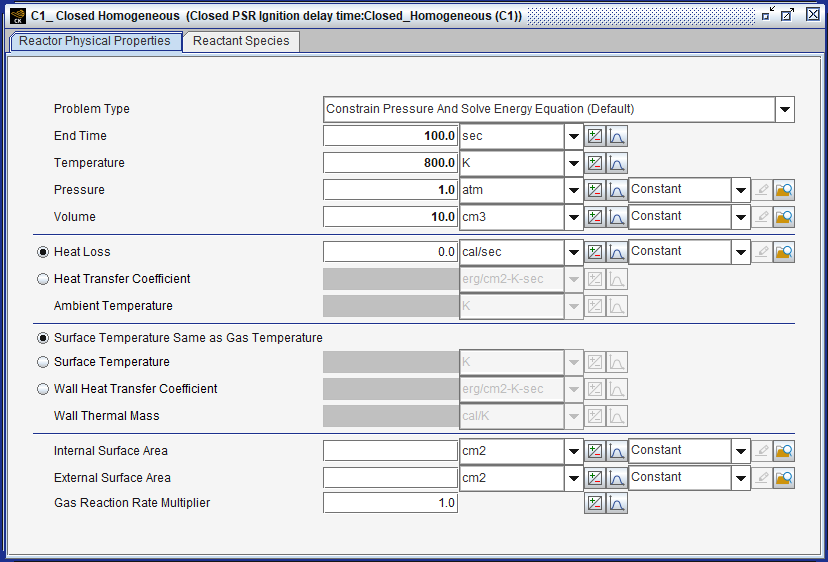Screen dimensions: 828x562
Task: Click profile curve icon for Gas Reaction Rate Multiplier
Action: coord(617,503)
